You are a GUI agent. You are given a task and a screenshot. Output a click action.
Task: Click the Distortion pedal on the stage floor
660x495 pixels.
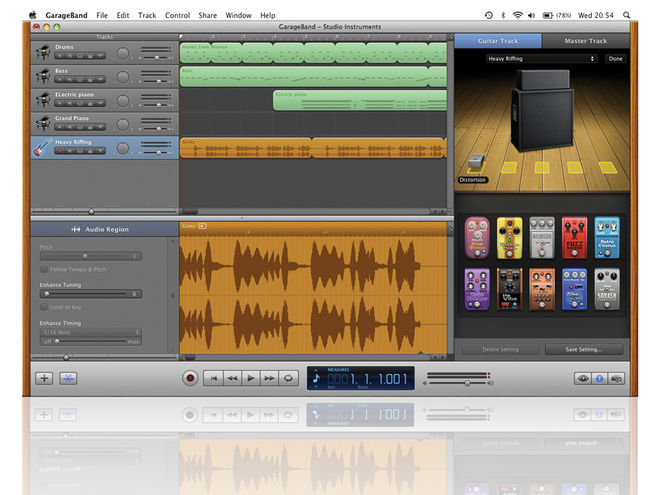(x=476, y=163)
